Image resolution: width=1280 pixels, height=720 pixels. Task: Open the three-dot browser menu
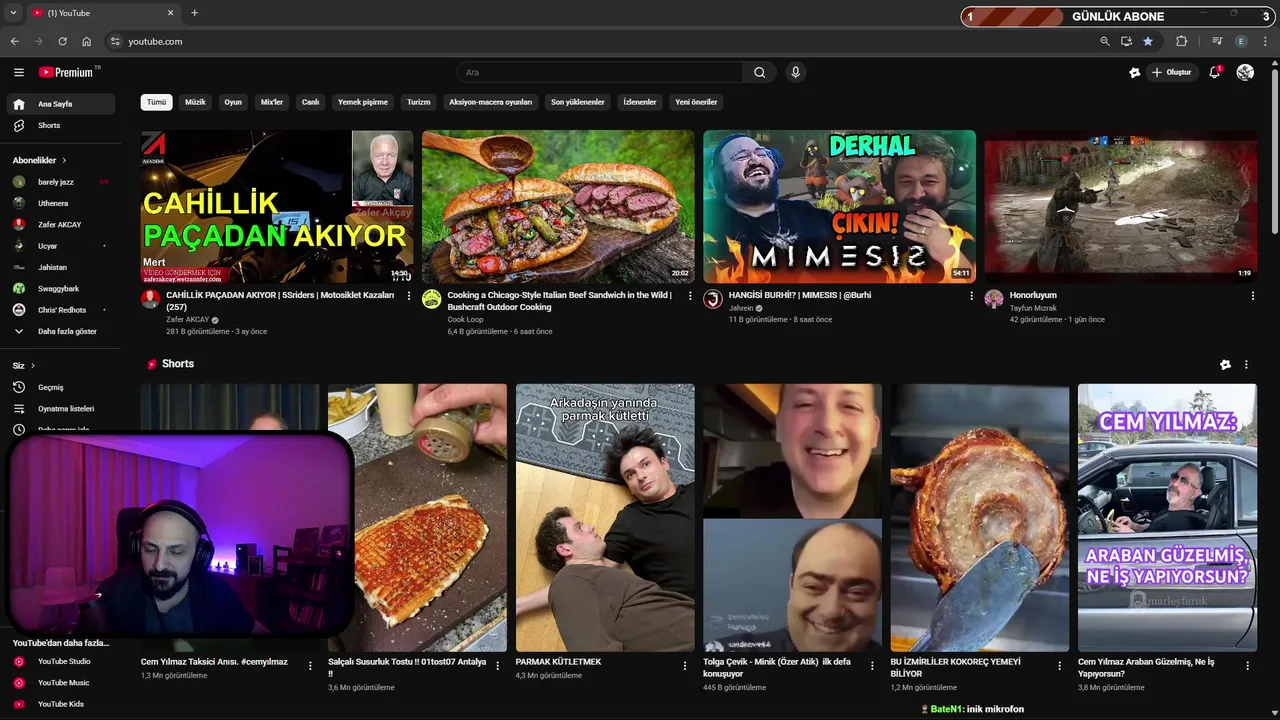point(1266,41)
